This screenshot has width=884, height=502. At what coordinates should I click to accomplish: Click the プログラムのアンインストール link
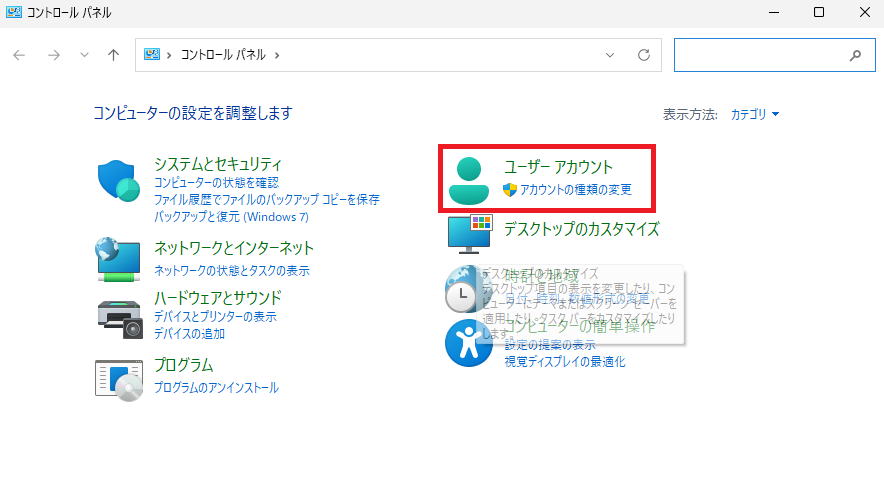[x=216, y=387]
